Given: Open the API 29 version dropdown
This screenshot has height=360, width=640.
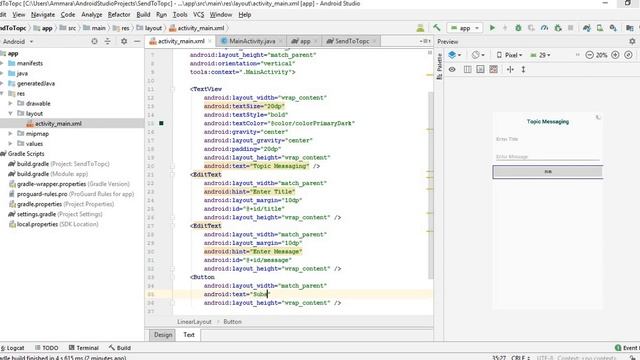Looking at the screenshot, I should point(540,55).
